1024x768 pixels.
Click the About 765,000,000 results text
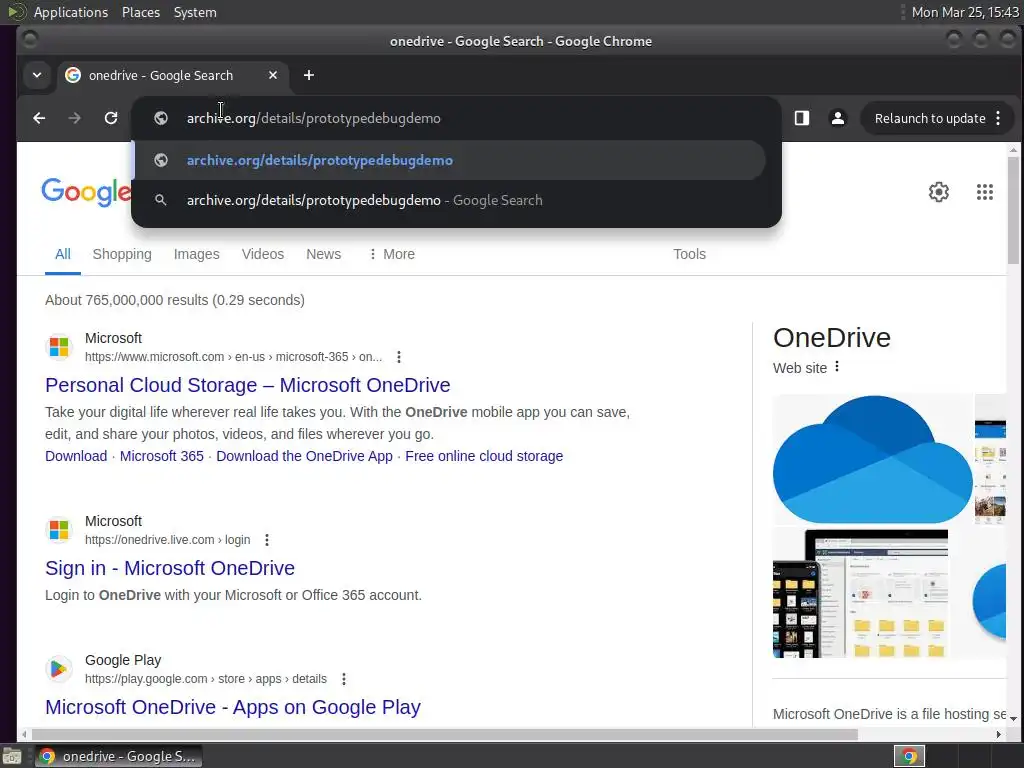tap(175, 300)
